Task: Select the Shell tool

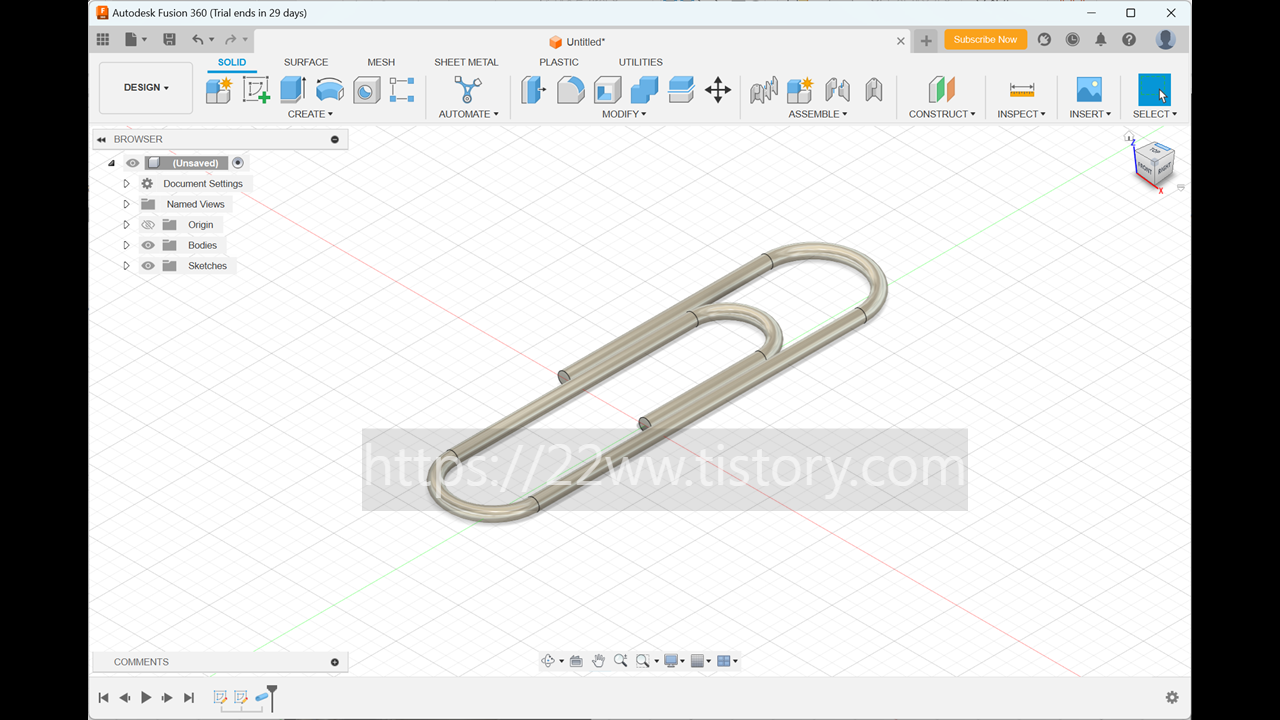Action: pos(608,90)
